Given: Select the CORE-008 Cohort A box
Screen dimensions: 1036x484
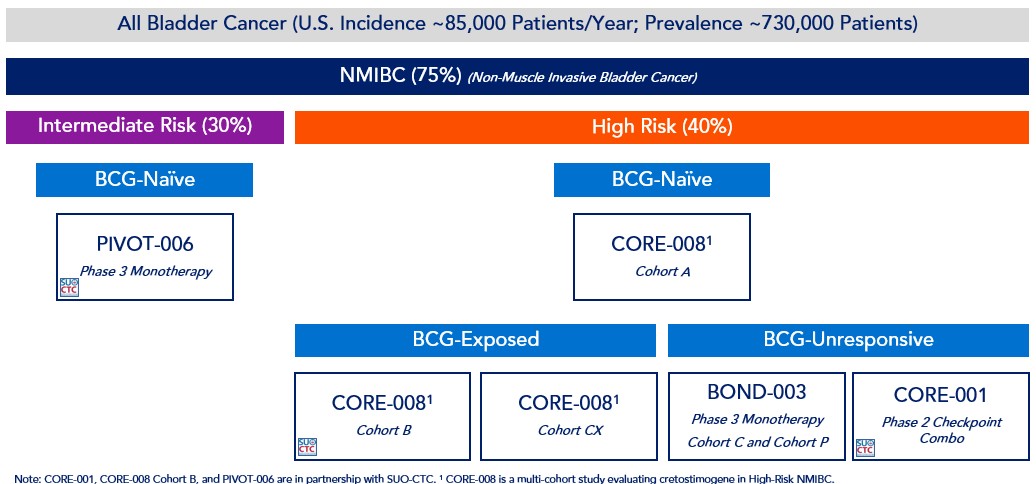Looking at the screenshot, I should tap(661, 256).
